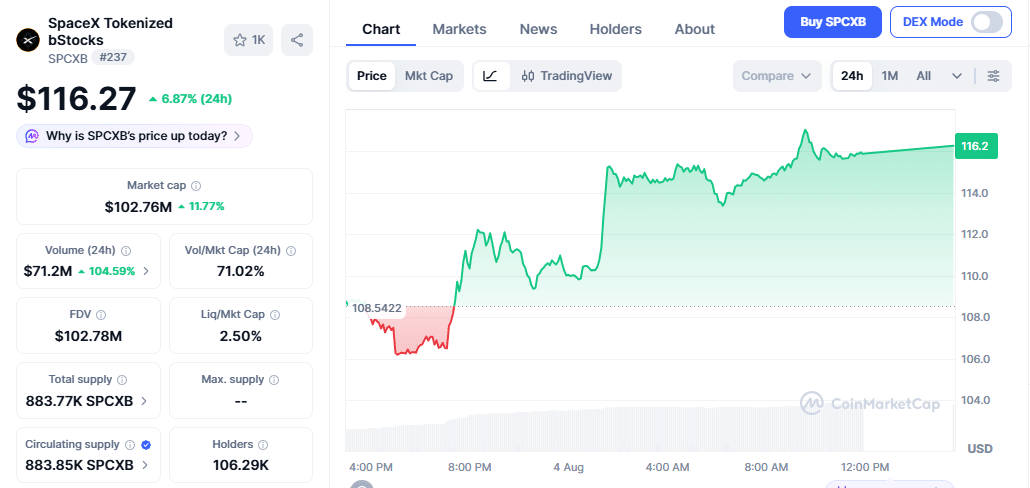Switch to the Markets tab
The image size is (1030, 488).
[459, 30]
